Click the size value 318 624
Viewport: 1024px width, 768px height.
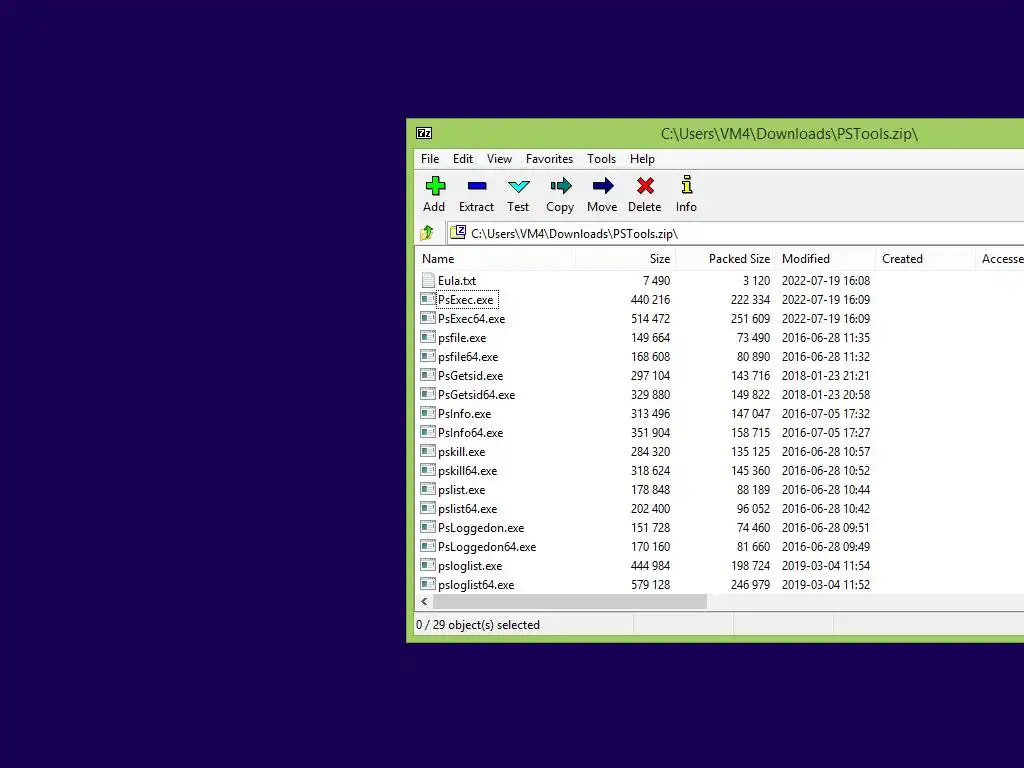(650, 470)
